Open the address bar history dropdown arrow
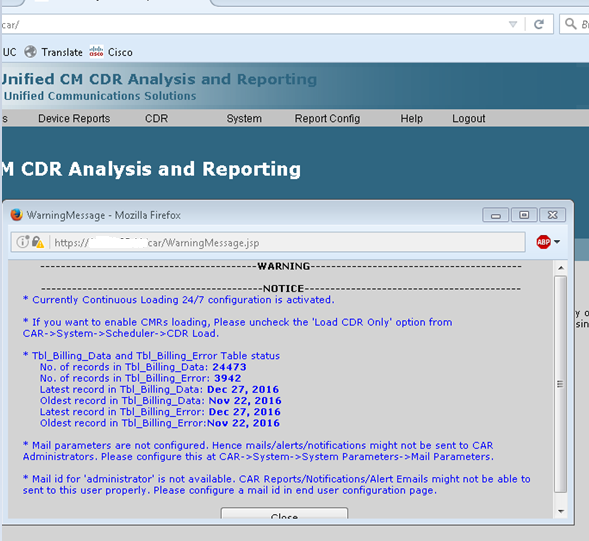The image size is (589, 541). (x=513, y=24)
